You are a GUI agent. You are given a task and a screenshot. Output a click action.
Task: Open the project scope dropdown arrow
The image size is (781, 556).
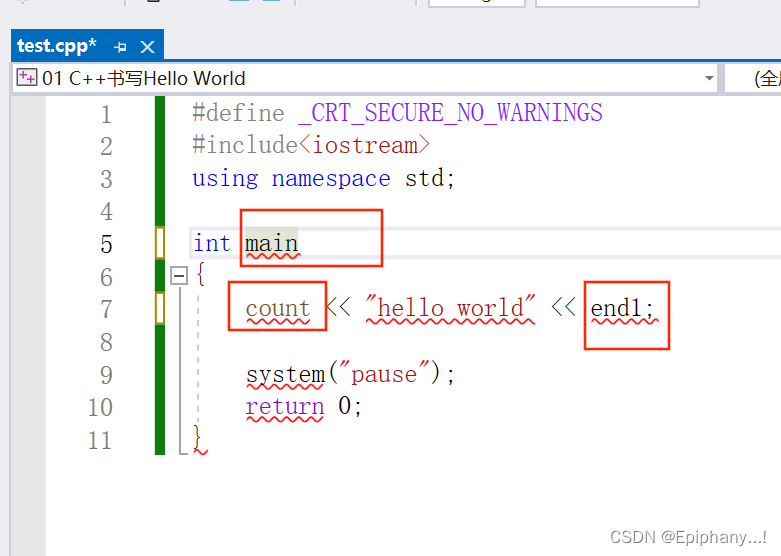[x=709, y=78]
